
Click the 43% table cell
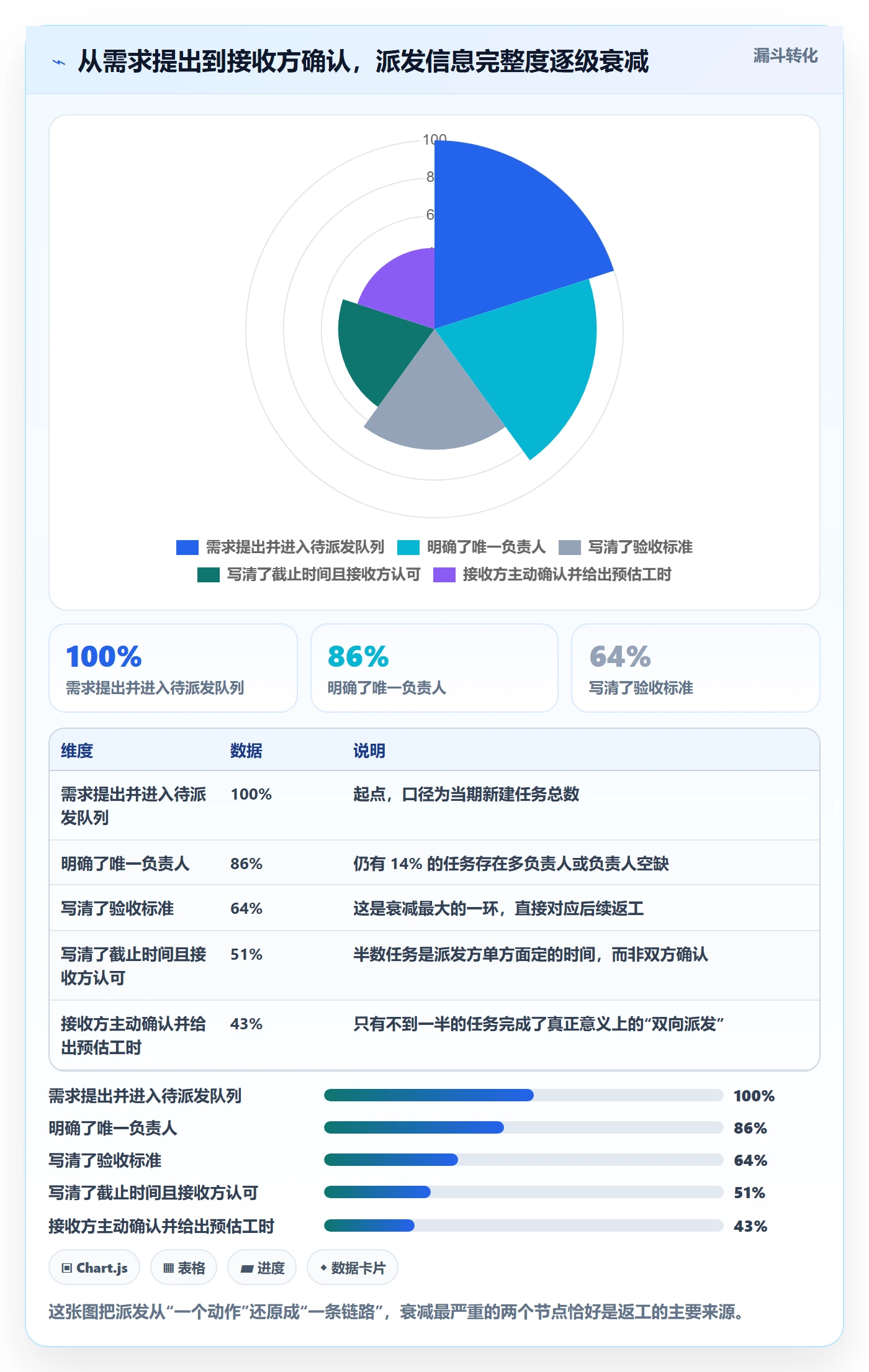pos(246,1024)
